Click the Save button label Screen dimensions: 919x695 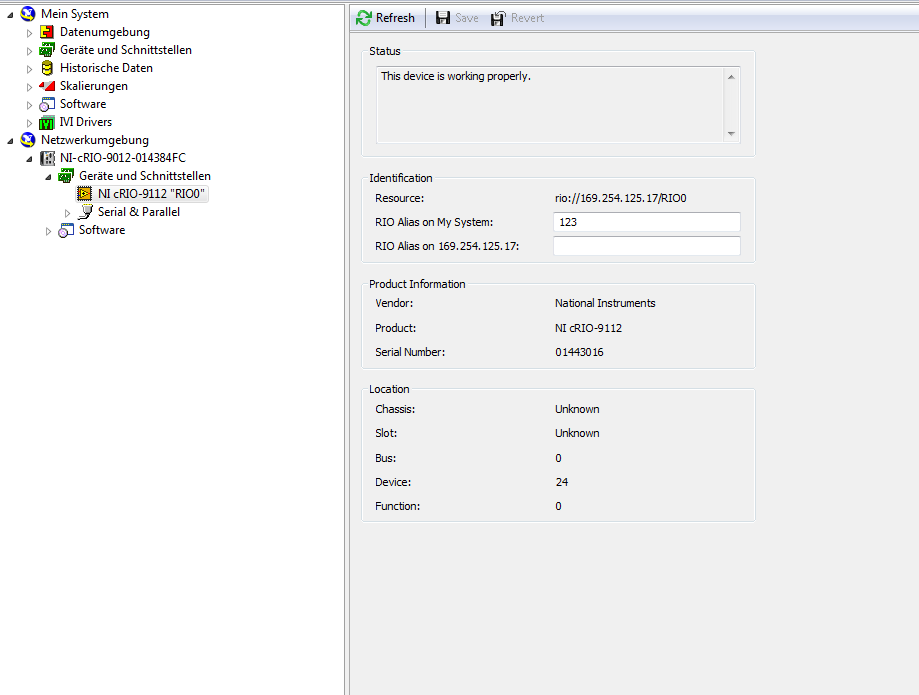click(x=467, y=18)
